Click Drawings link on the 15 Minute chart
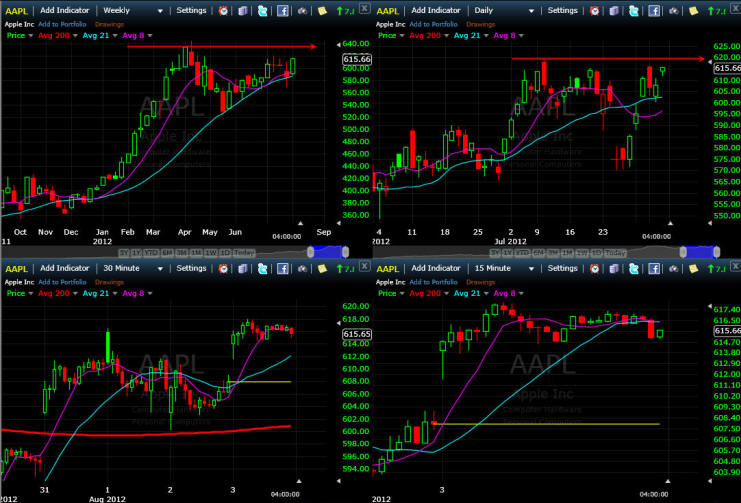This screenshot has height=503, width=741. click(x=481, y=282)
